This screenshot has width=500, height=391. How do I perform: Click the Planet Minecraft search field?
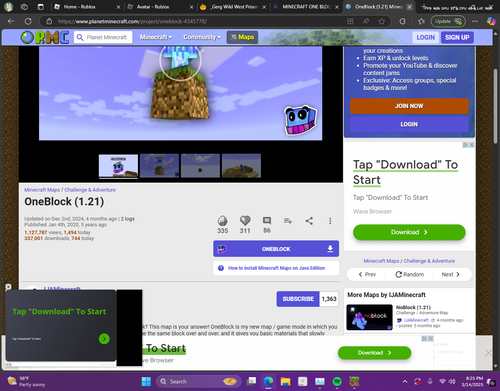click(x=103, y=37)
